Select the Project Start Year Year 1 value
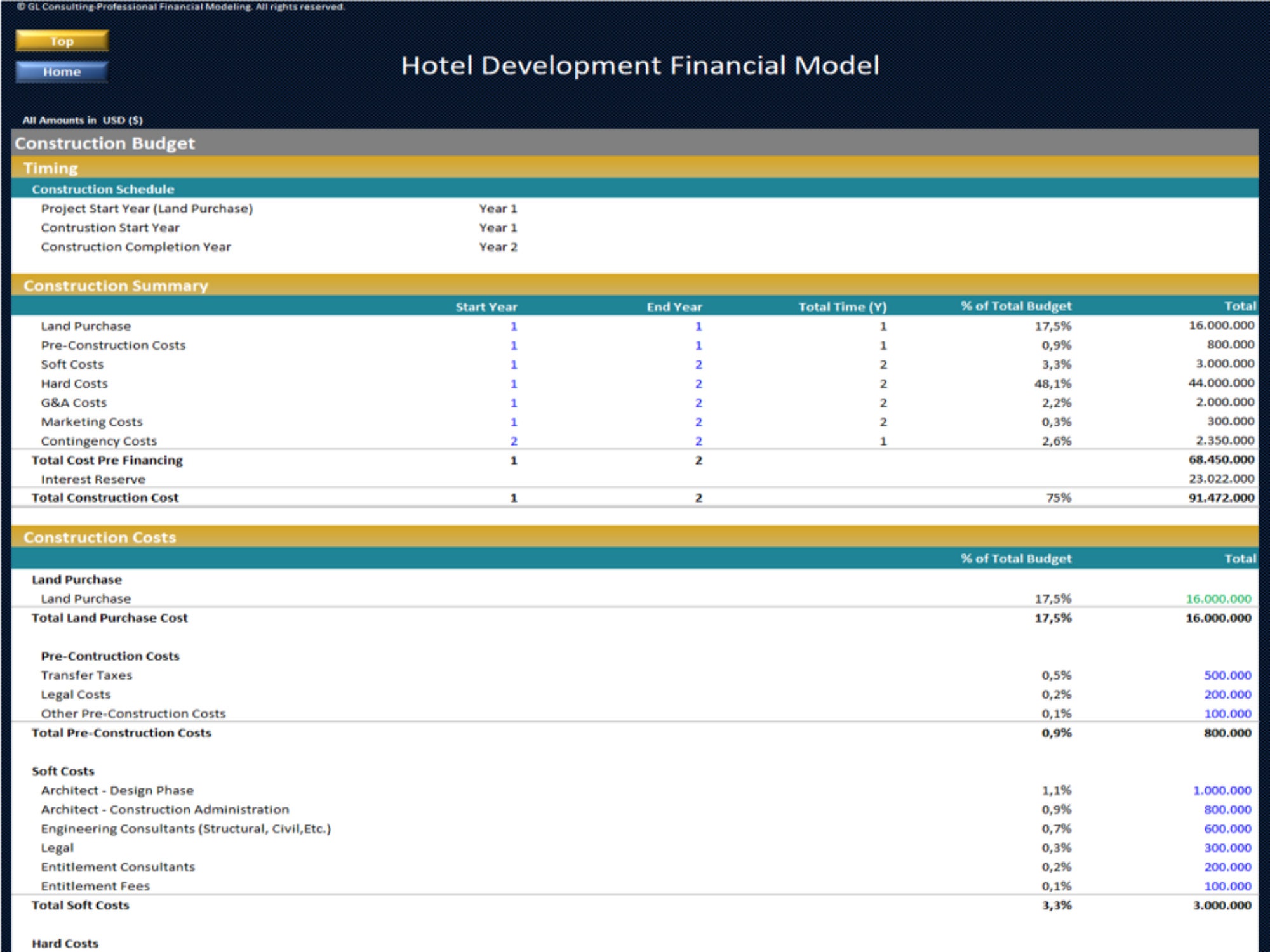The height and width of the screenshot is (952, 1270). 497,208
